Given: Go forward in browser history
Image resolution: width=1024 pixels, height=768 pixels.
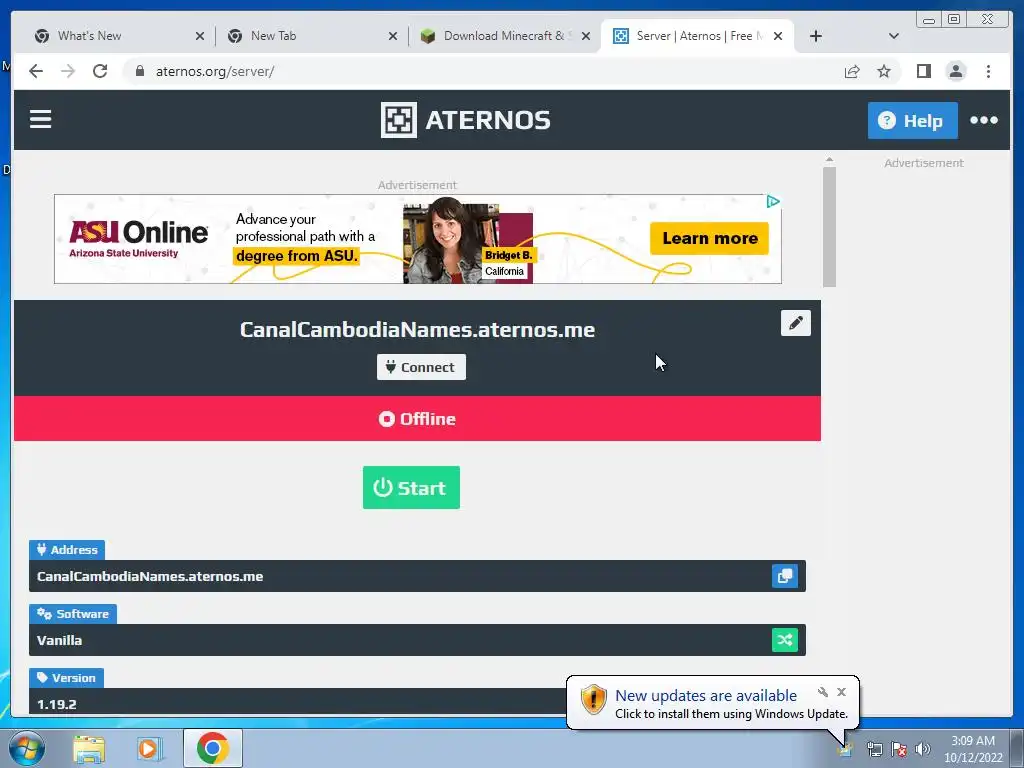Looking at the screenshot, I should [68, 71].
